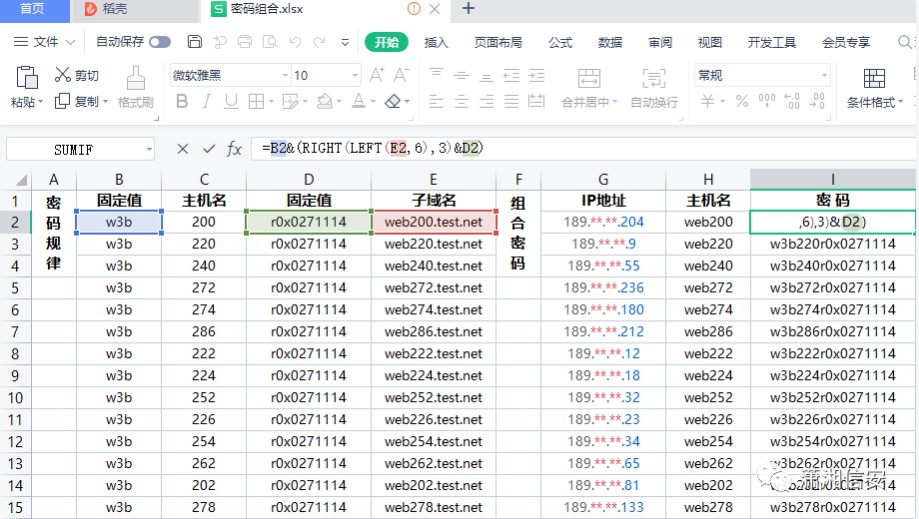The image size is (919, 519).
Task: Expand the quick access toolbar customize arrow
Action: (345, 42)
